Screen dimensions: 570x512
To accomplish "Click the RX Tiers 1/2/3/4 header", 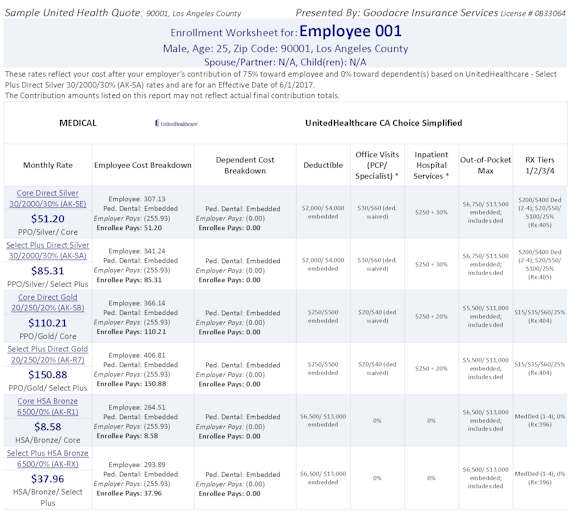I will pos(540,165).
